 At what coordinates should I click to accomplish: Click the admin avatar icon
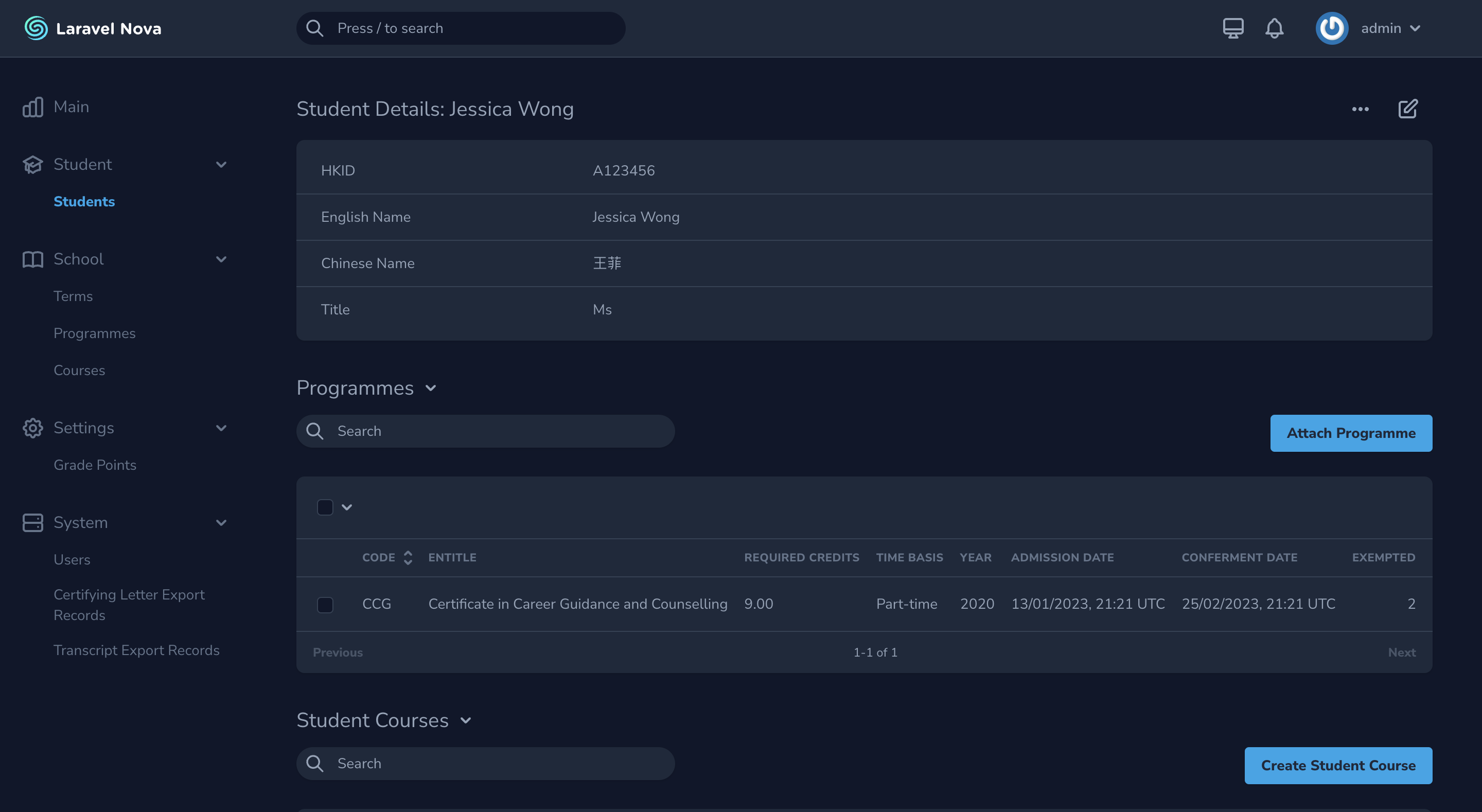(x=1331, y=28)
